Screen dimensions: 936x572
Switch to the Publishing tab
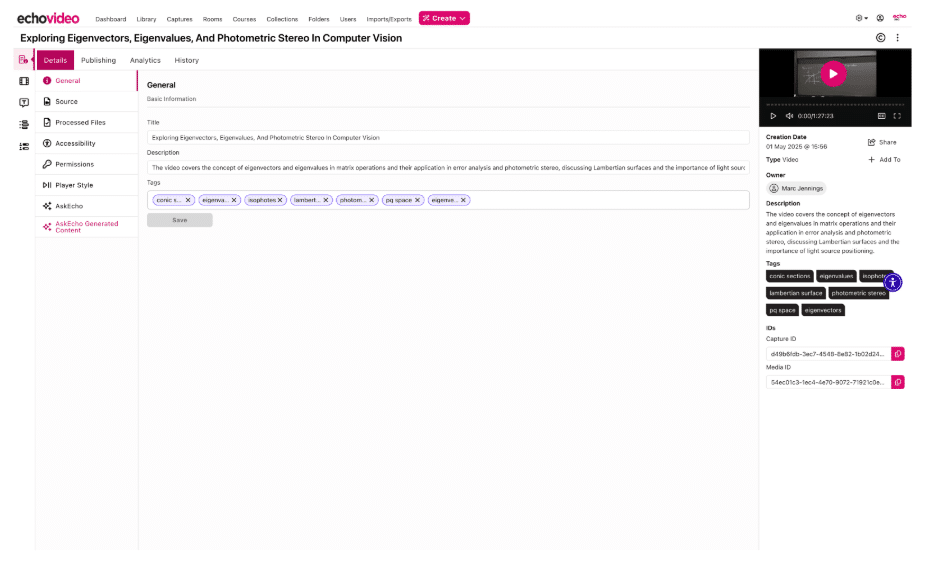[x=98, y=60]
